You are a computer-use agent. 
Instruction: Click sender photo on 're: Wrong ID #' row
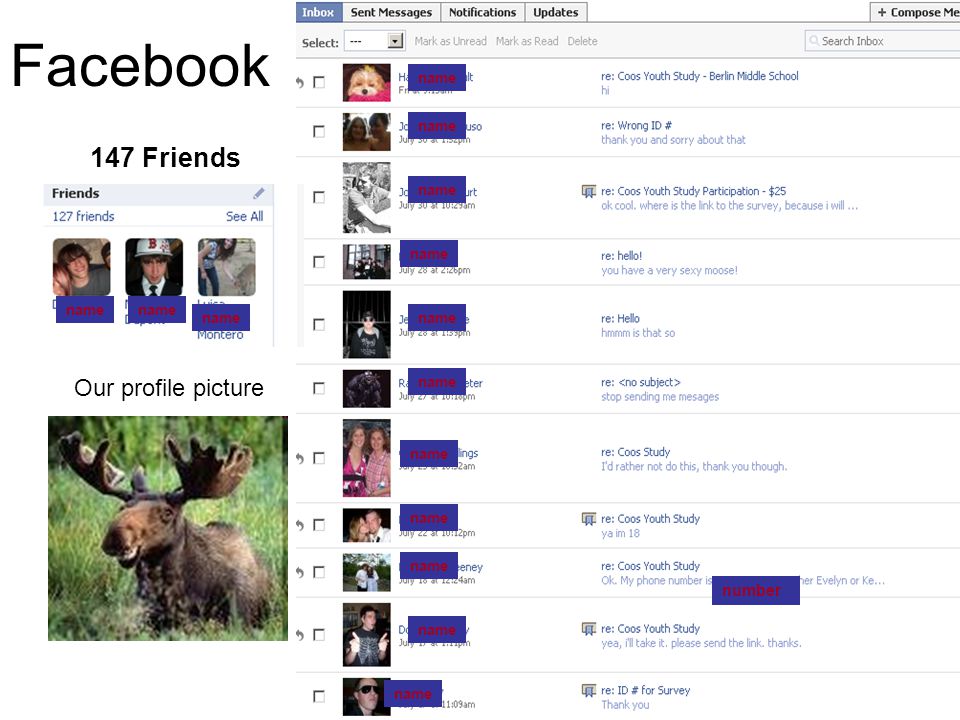tap(366, 132)
